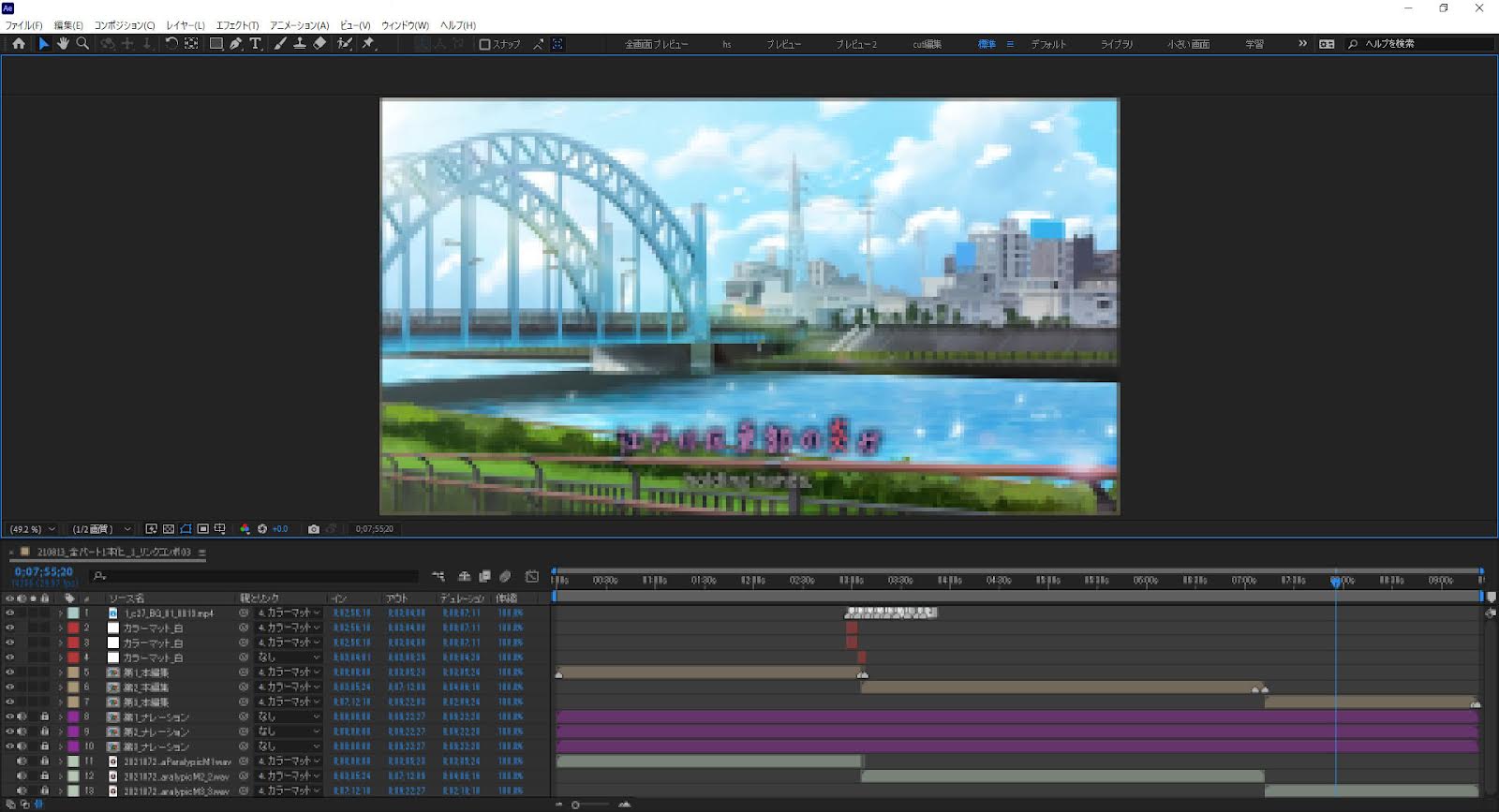Open the 49.2% magnification dropdown
This screenshot has width=1499, height=812.
[32, 529]
